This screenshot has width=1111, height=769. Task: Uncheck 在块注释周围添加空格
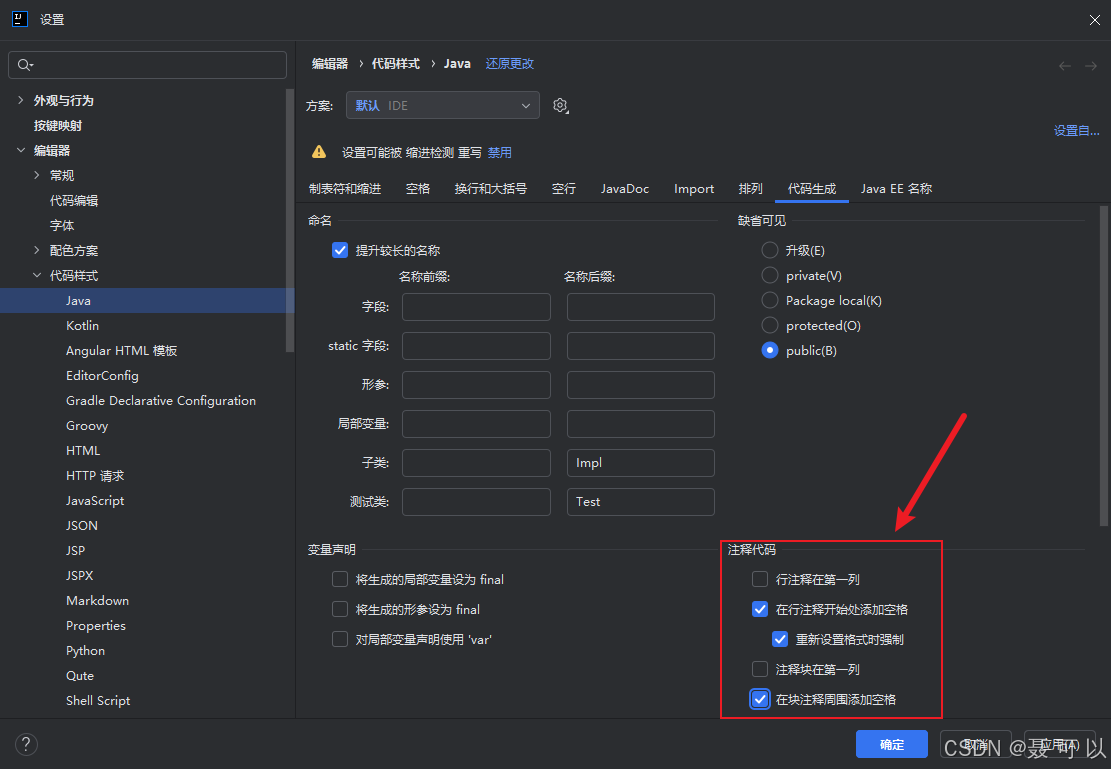759,699
